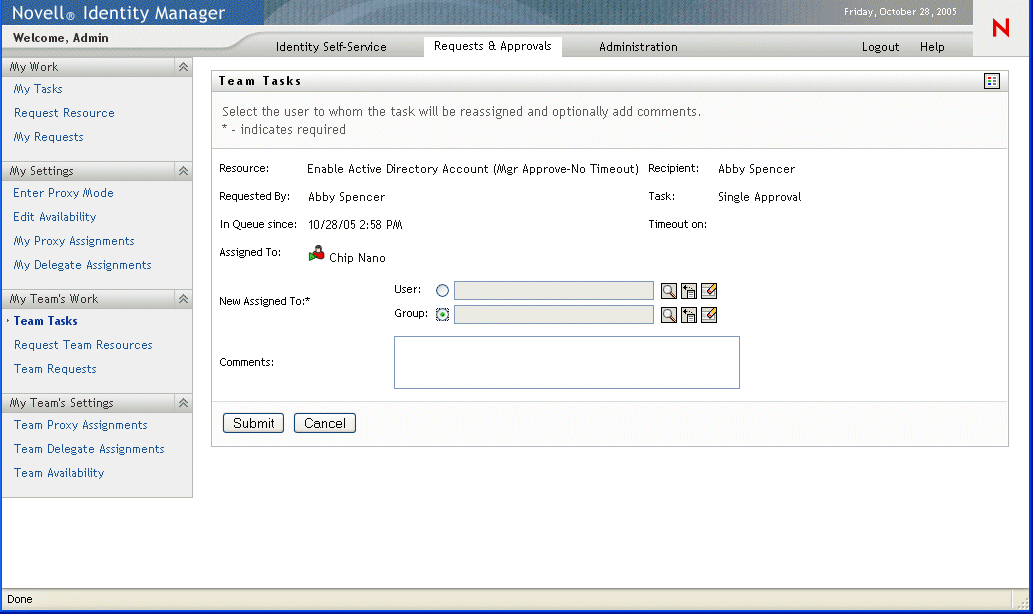This screenshot has width=1033, height=614.
Task: Click the User text field
Action: 553,291
